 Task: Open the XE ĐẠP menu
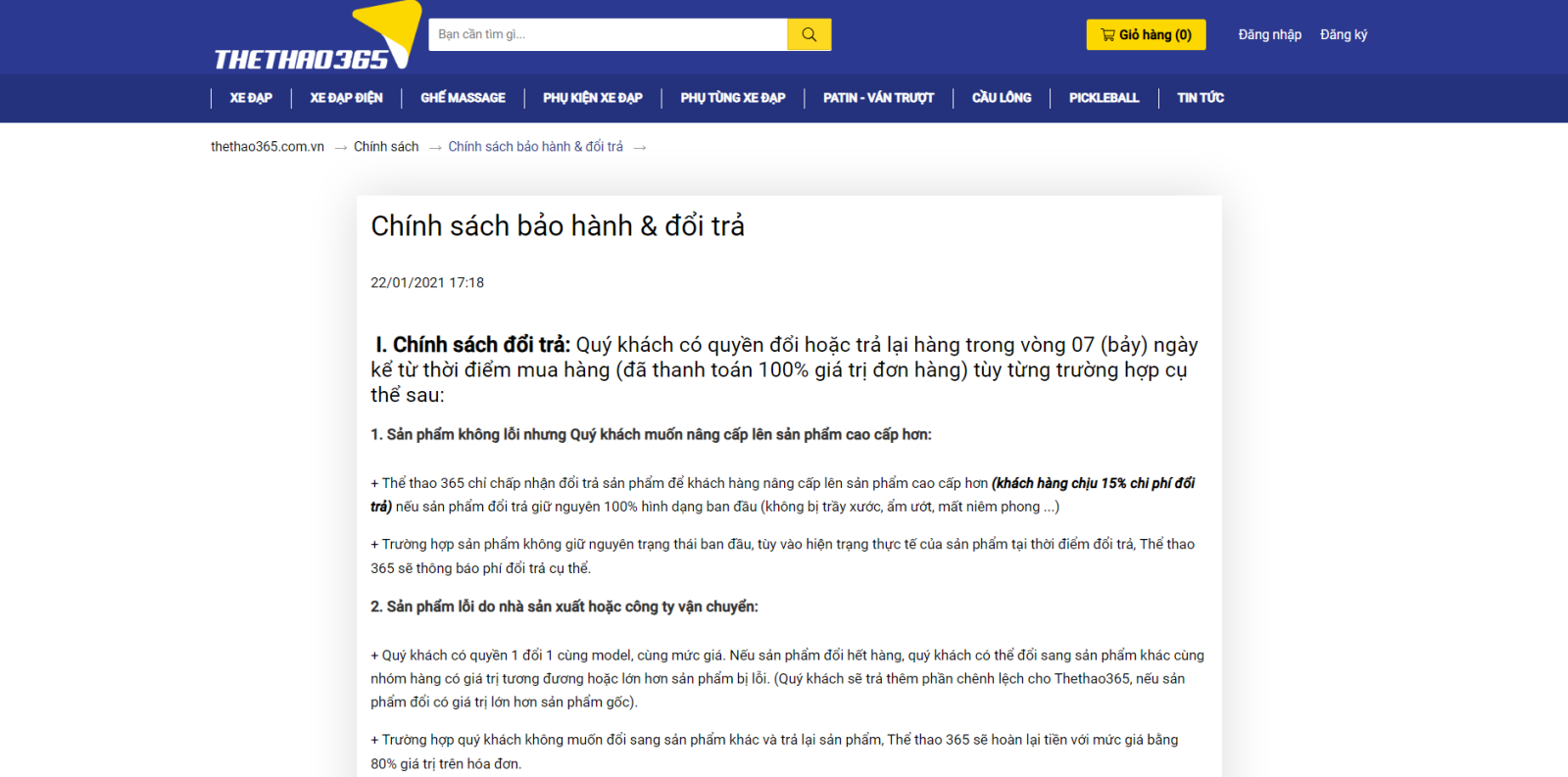(x=251, y=98)
